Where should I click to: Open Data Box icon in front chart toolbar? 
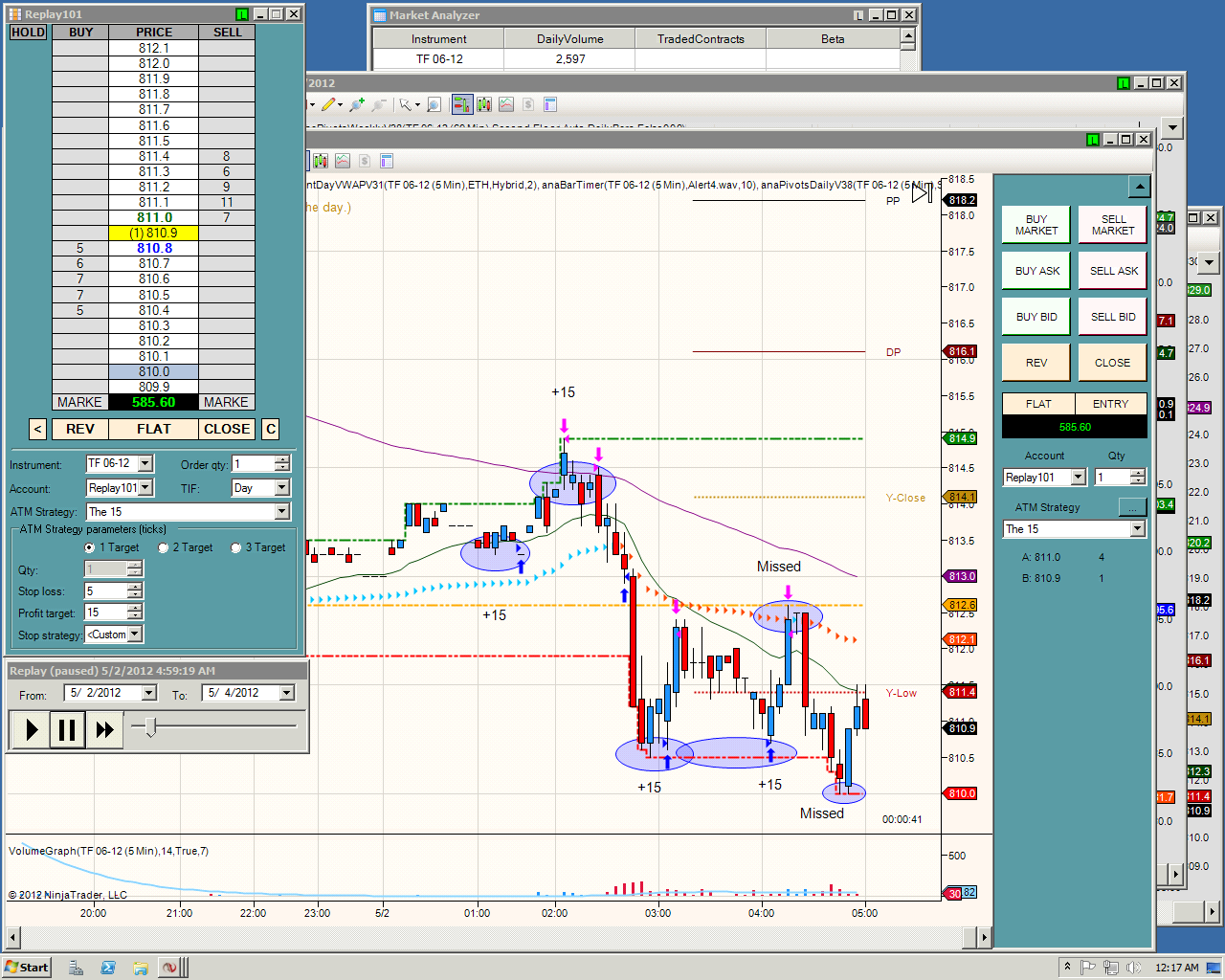pos(321,161)
